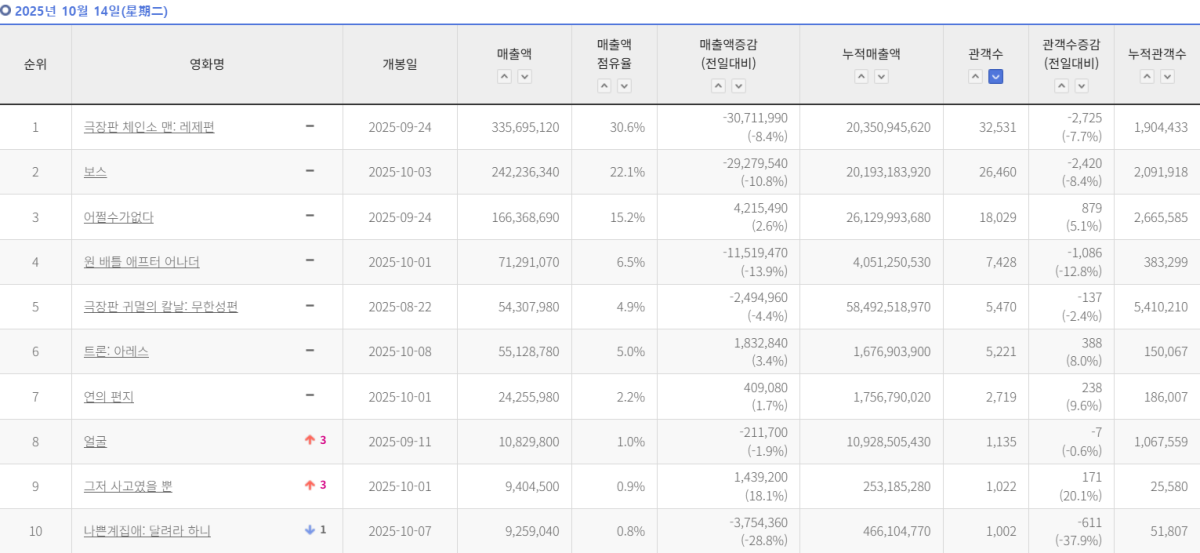1200x553 pixels.
Task: Open the 보스 movie link
Action: [x=95, y=172]
